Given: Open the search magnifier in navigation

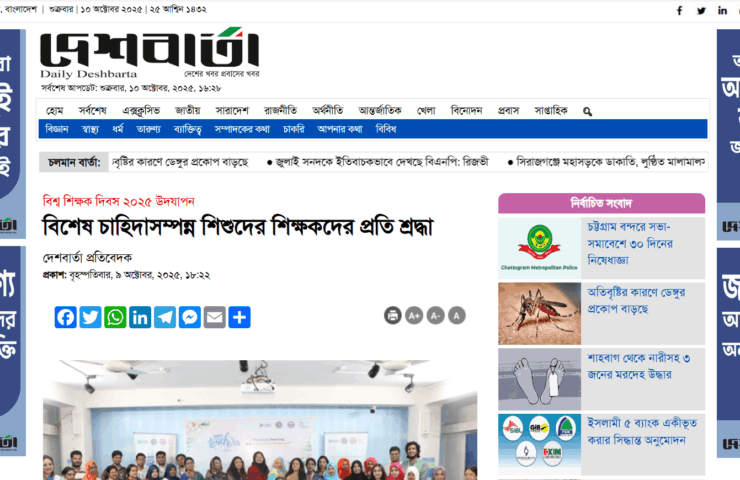Looking at the screenshot, I should (587, 111).
